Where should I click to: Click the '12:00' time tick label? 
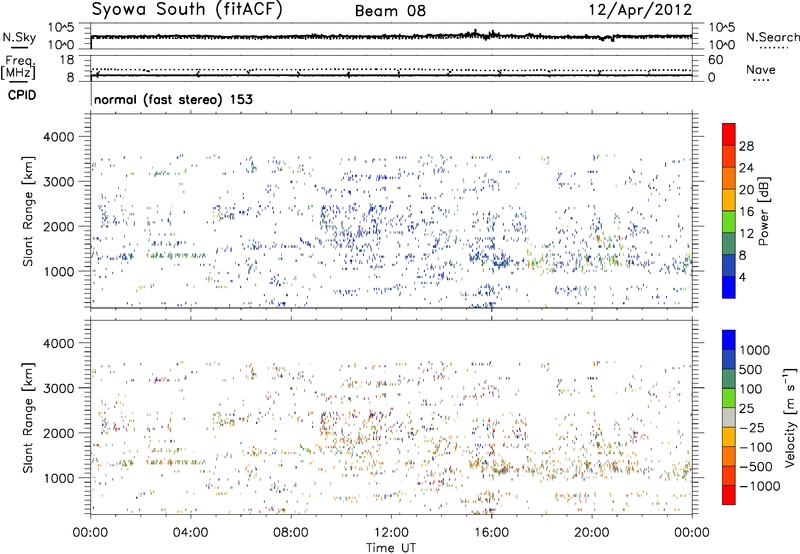(x=391, y=533)
